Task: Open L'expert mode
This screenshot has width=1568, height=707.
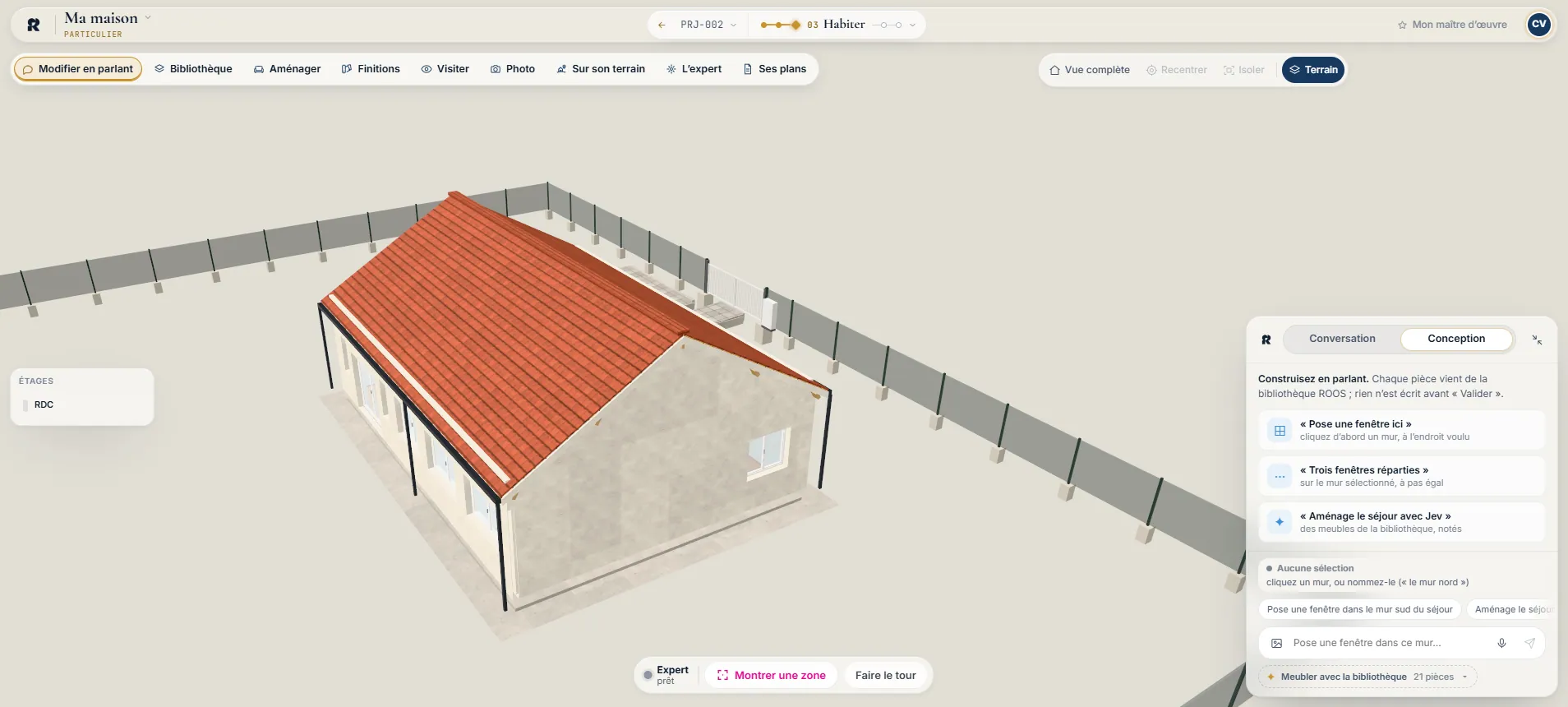Action: tap(694, 69)
